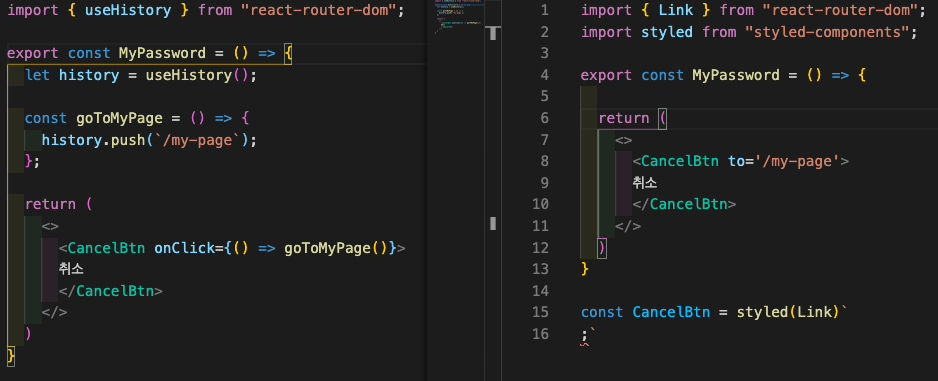This screenshot has width=938, height=381.
Task: Click 취소 on line 9 in right pane
Action: 645,182
